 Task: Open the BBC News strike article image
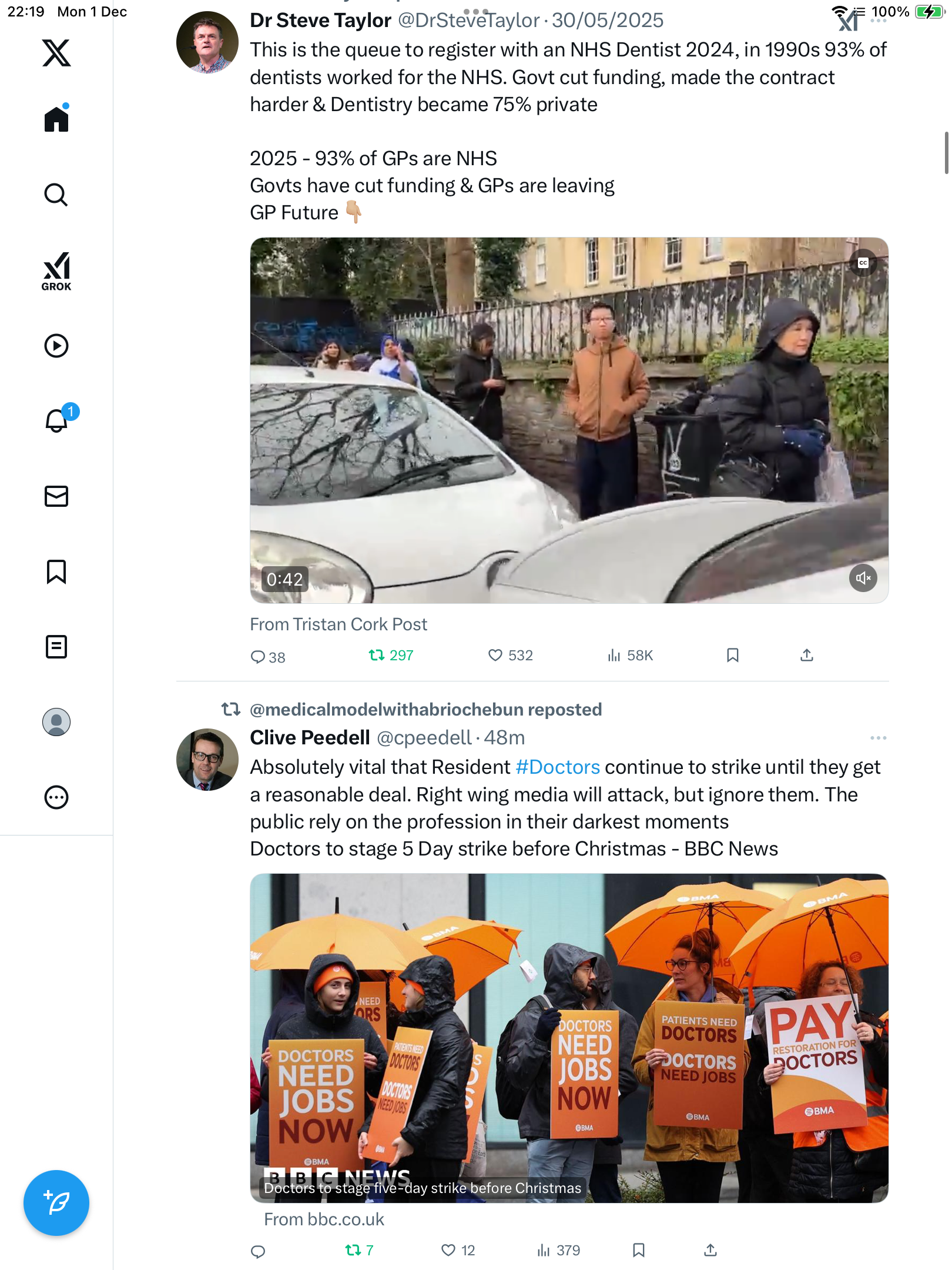pos(569,1038)
